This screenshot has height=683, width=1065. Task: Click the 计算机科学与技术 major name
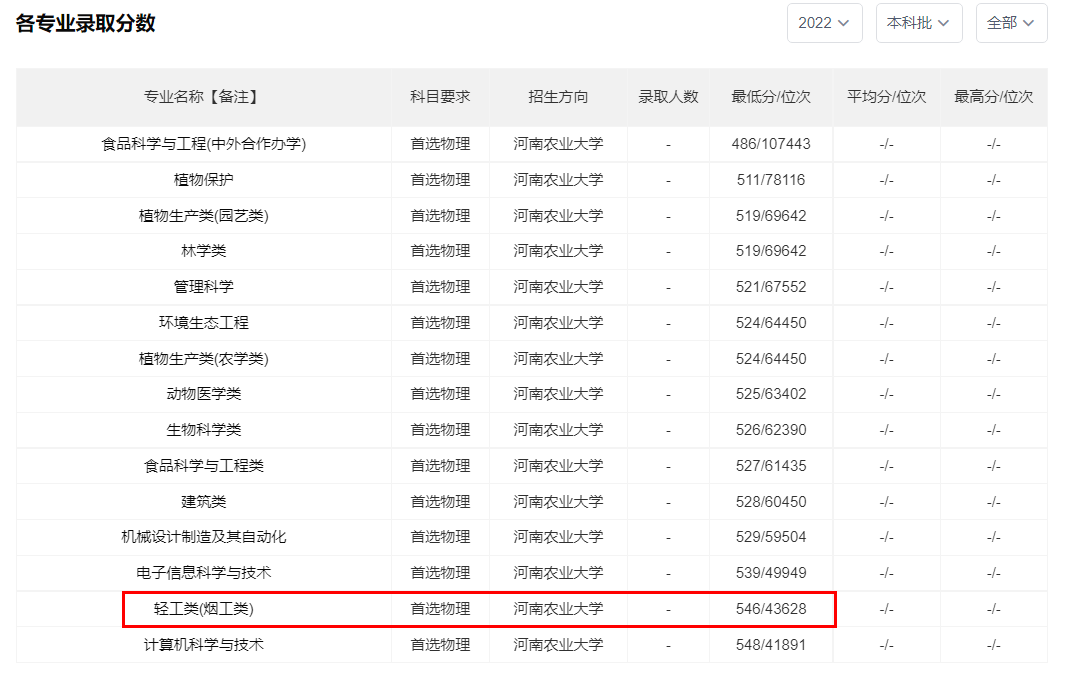coord(203,645)
